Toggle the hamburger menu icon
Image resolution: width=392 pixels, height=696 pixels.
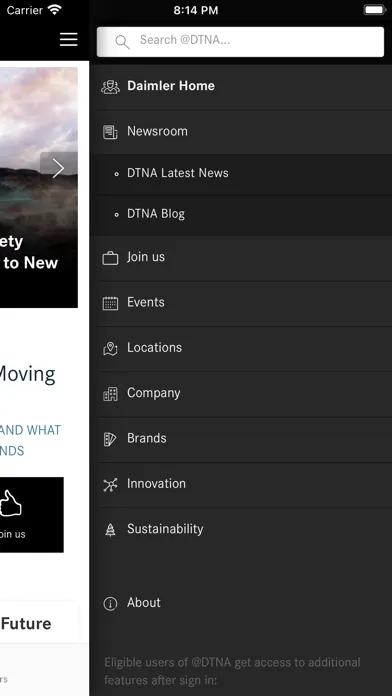[69, 40]
